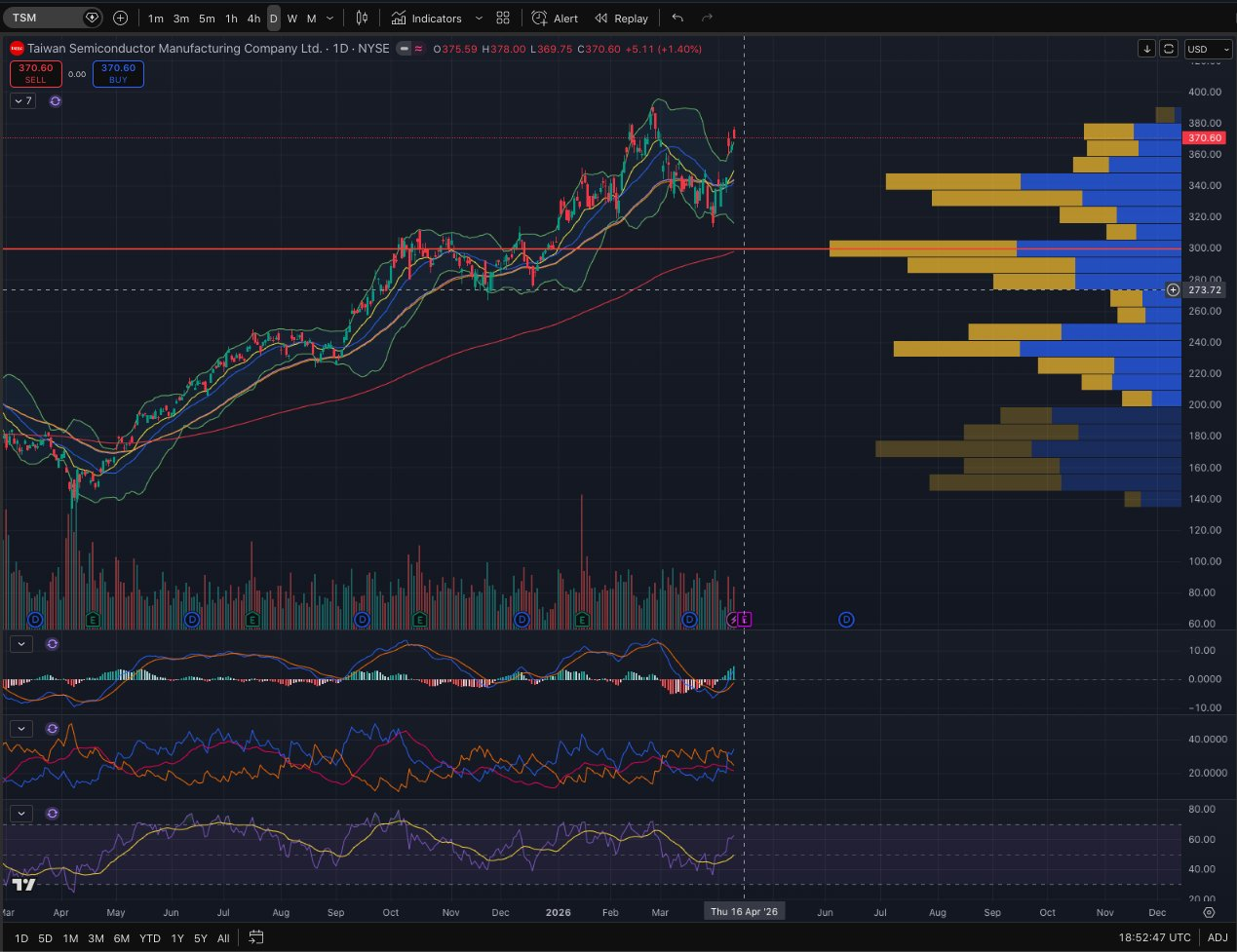Set range to 5Y
Image resolution: width=1237 pixels, height=952 pixels.
[x=200, y=938]
